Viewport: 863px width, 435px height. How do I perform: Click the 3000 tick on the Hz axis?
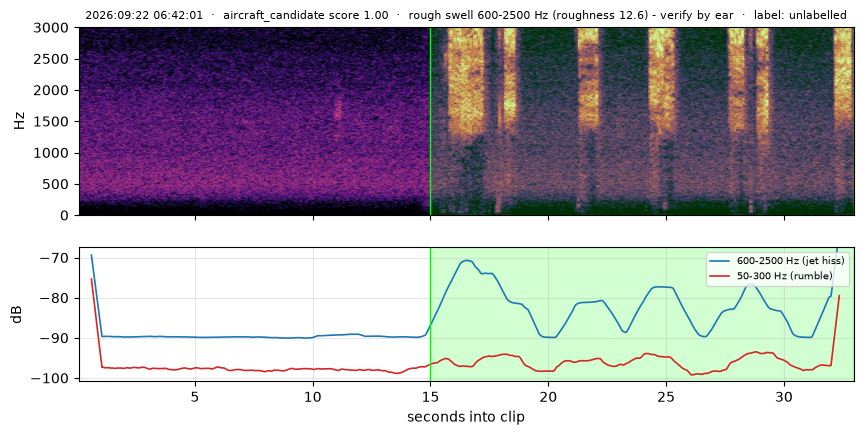(x=53, y=28)
